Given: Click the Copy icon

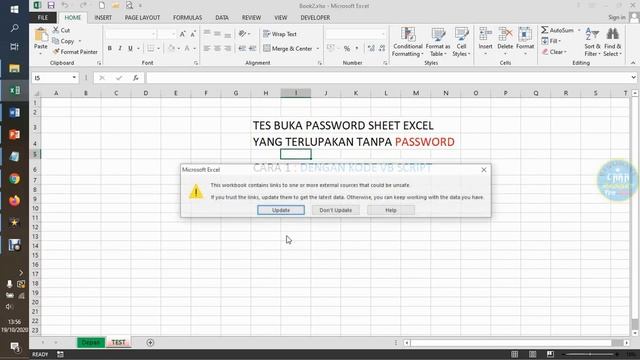Looking at the screenshot, I should pos(56,41).
